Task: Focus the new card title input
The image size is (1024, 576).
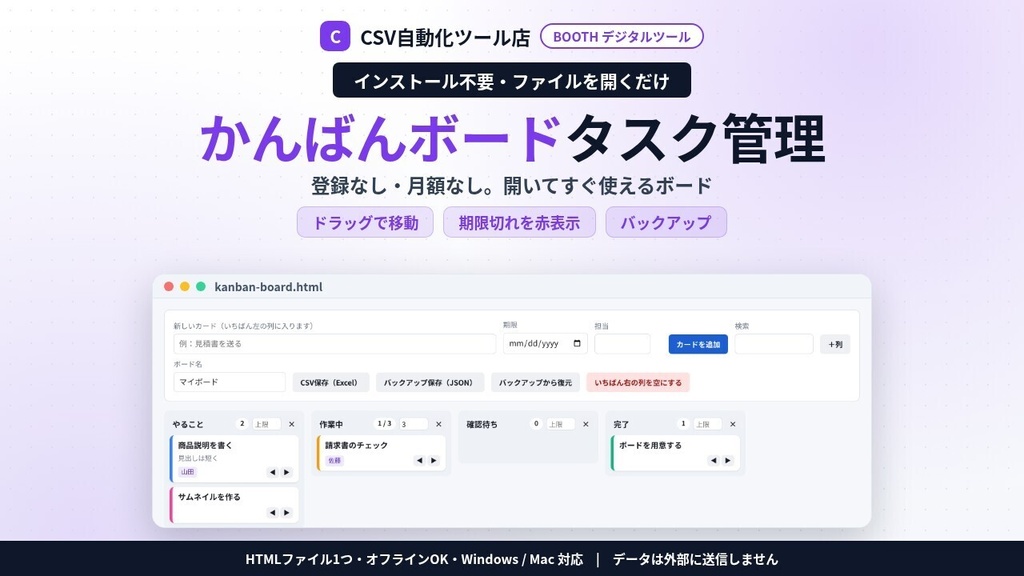Action: pos(334,344)
